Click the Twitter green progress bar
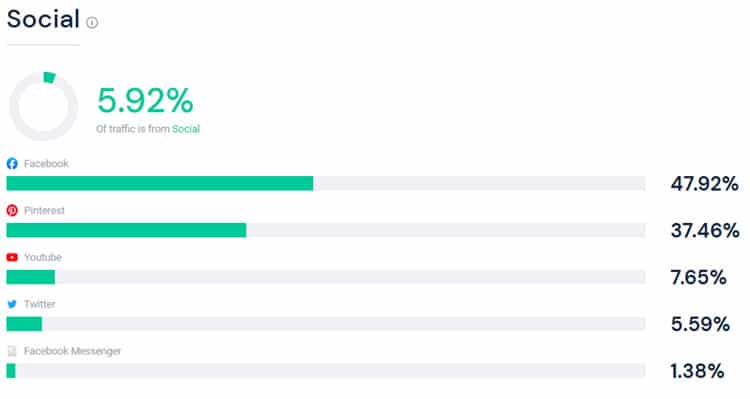 point(24,324)
